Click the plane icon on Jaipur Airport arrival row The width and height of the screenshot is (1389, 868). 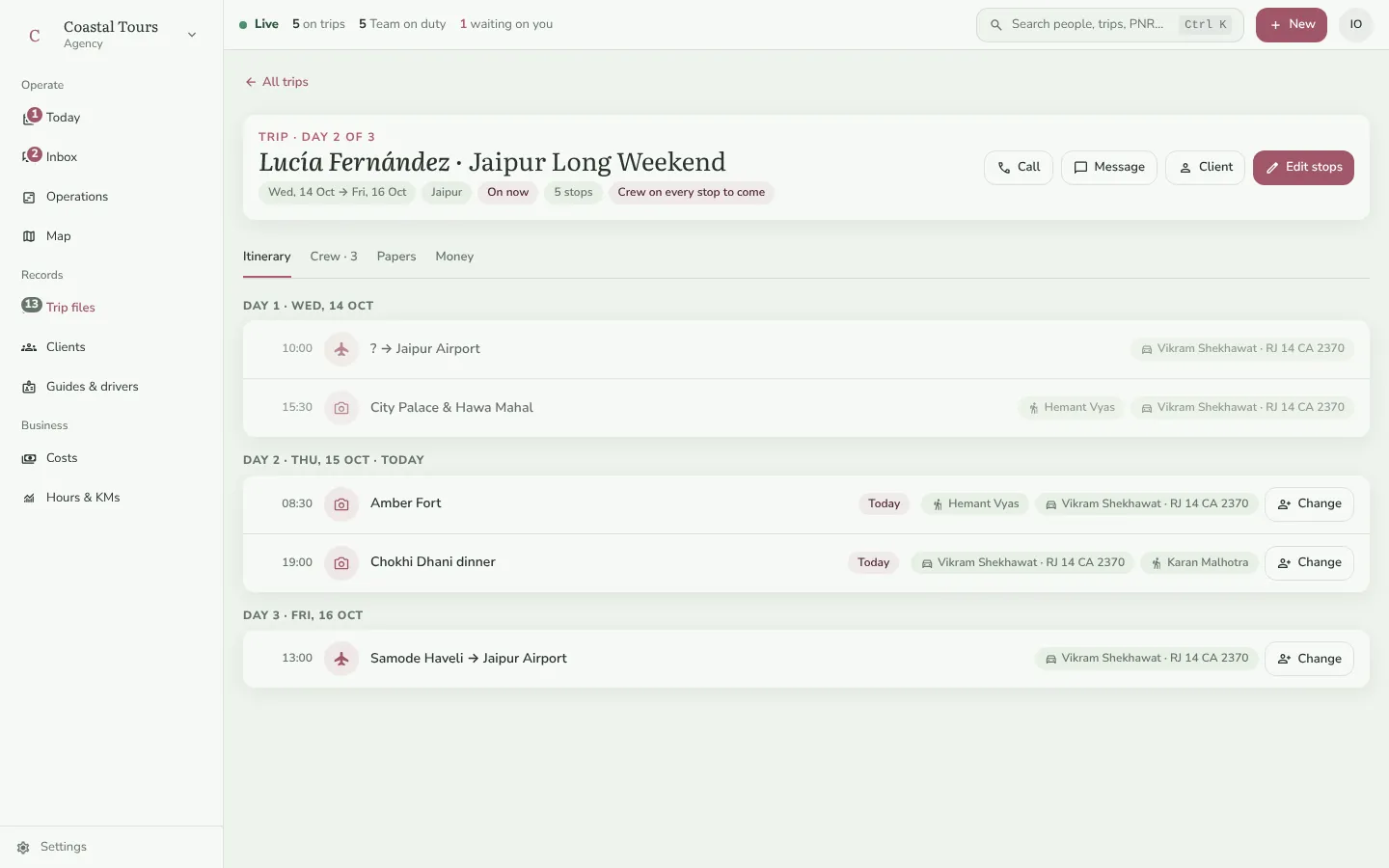tap(341, 349)
